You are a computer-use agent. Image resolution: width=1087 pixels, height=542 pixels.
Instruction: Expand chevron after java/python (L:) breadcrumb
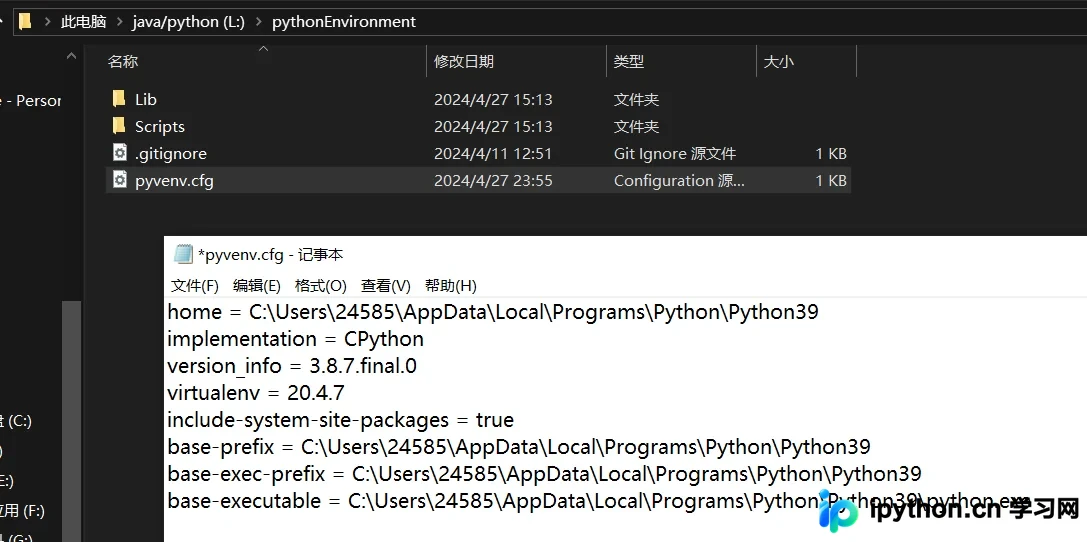259,21
